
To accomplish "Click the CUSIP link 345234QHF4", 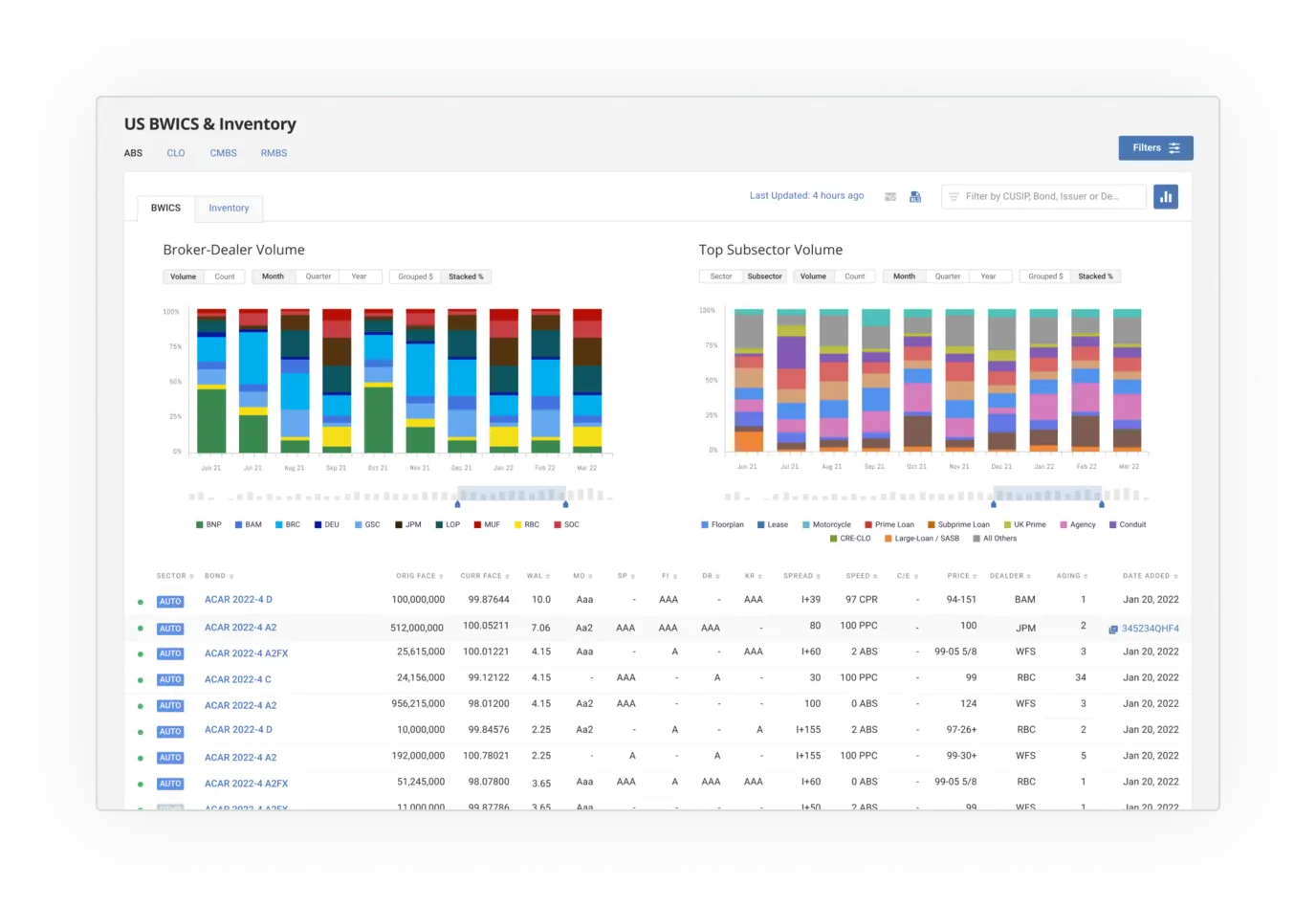I will tap(1150, 629).
